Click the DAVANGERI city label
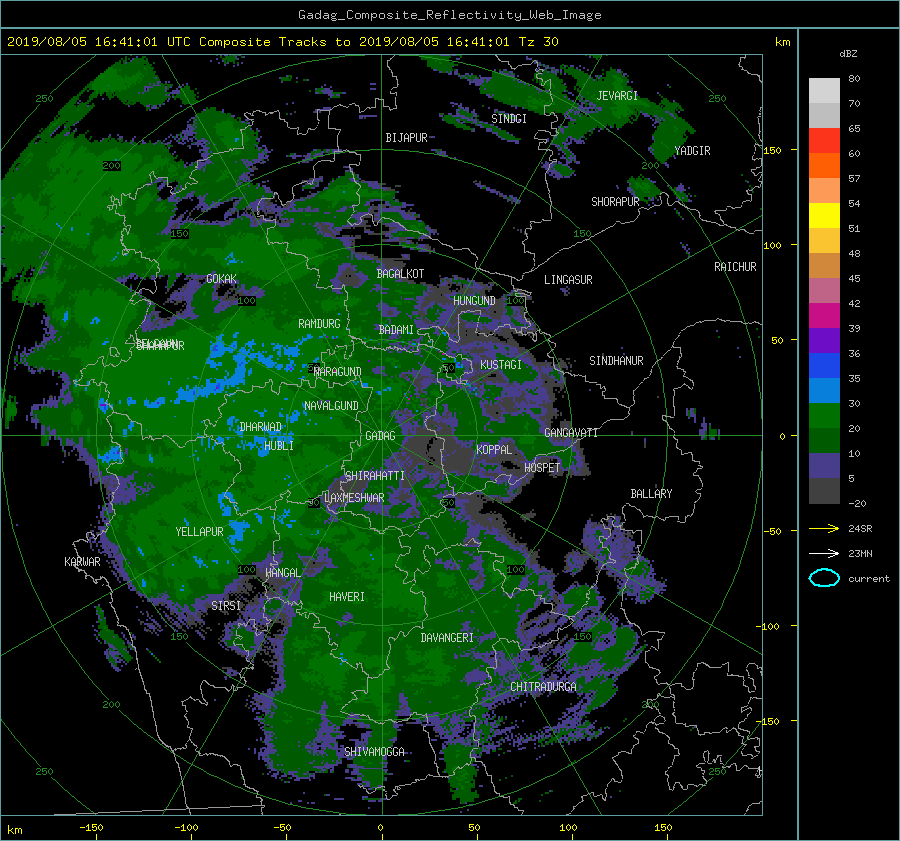This screenshot has height=841, width=900. 447,638
